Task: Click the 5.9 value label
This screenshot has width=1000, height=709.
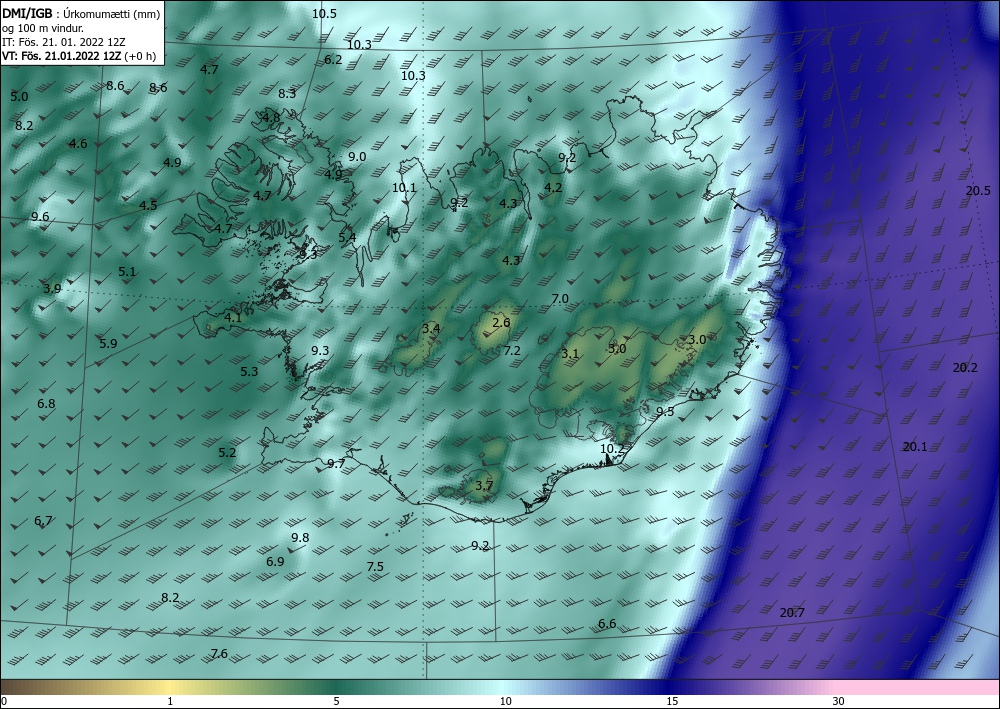Action: coord(108,344)
